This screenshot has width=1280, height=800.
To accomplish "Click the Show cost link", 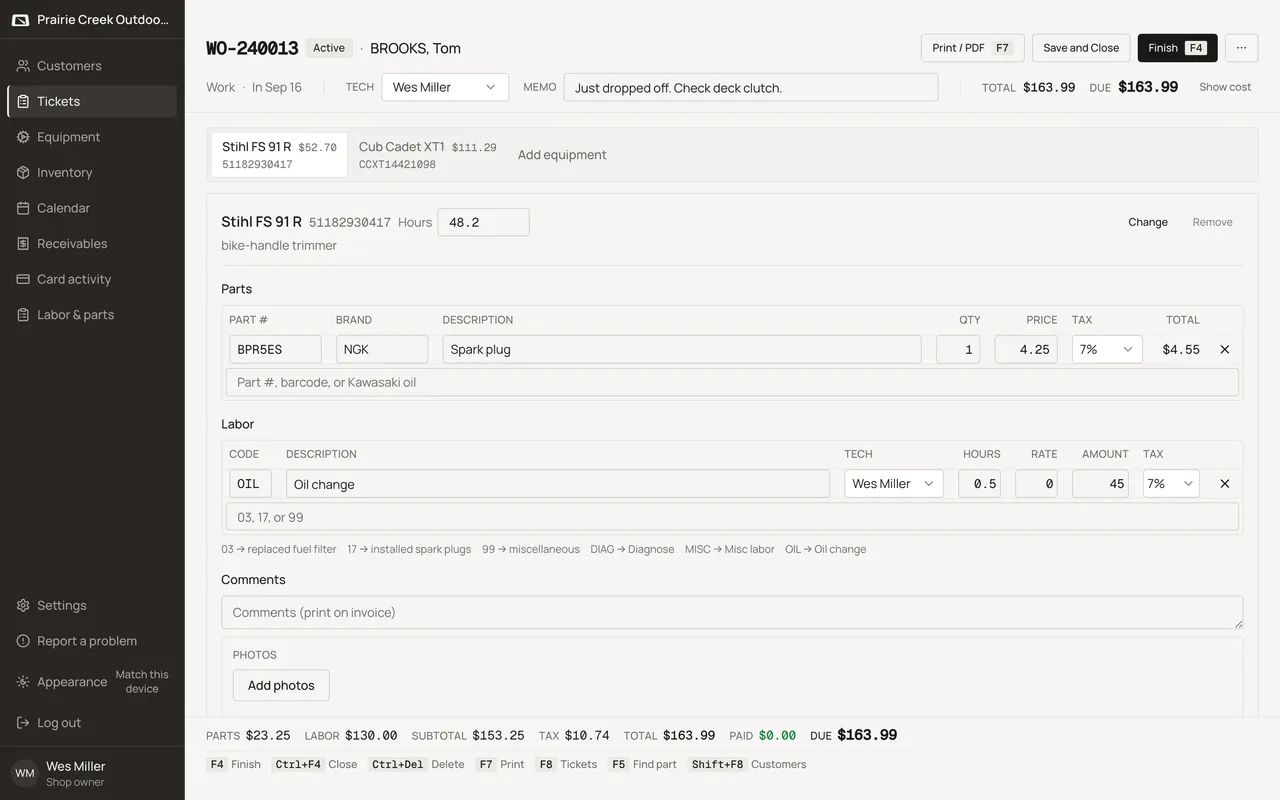I will click(x=1225, y=87).
